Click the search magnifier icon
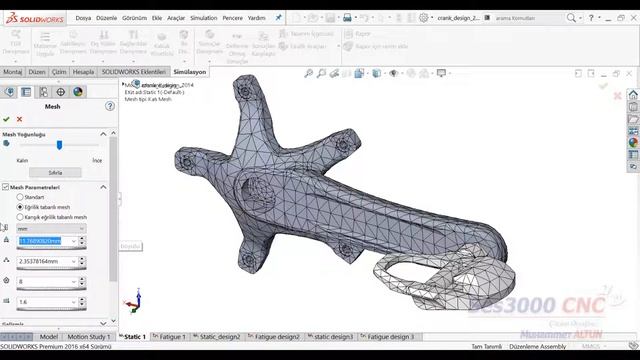 point(571,18)
